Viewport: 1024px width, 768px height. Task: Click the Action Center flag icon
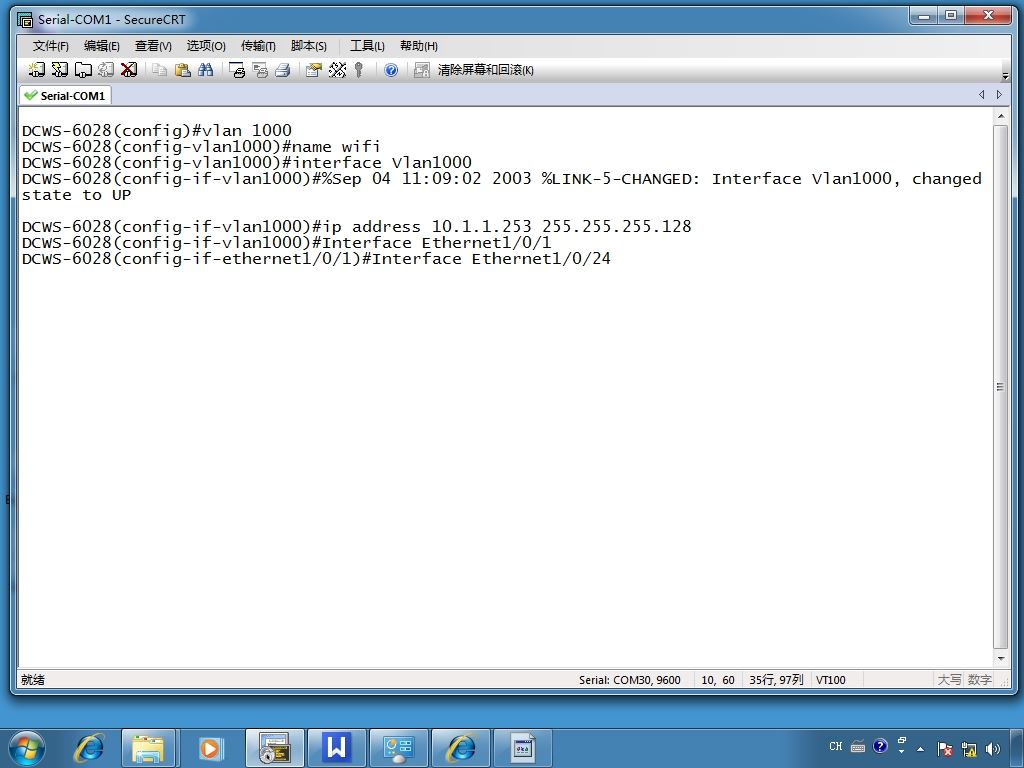click(944, 749)
